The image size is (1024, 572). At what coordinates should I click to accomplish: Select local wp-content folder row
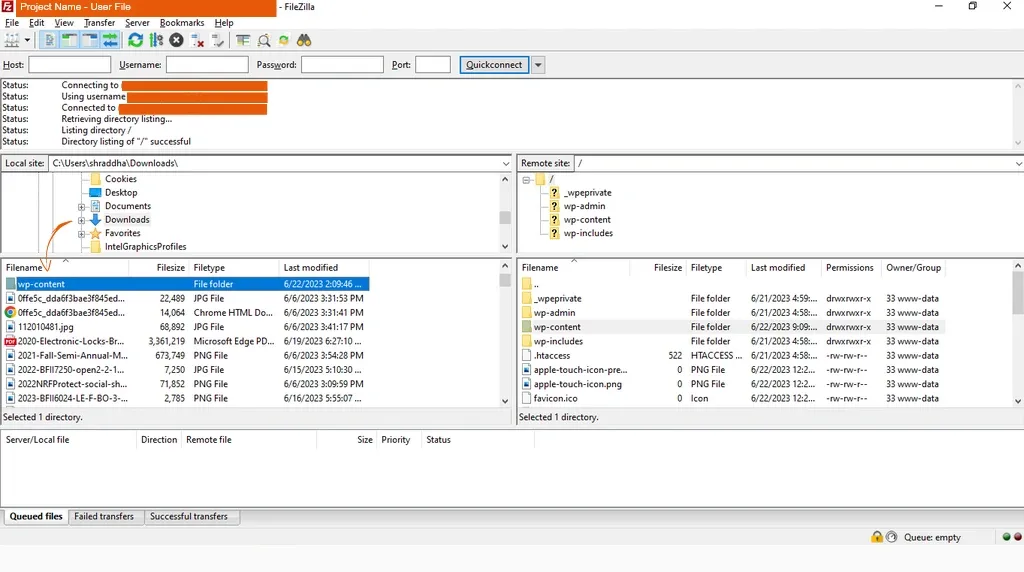[x=187, y=284]
